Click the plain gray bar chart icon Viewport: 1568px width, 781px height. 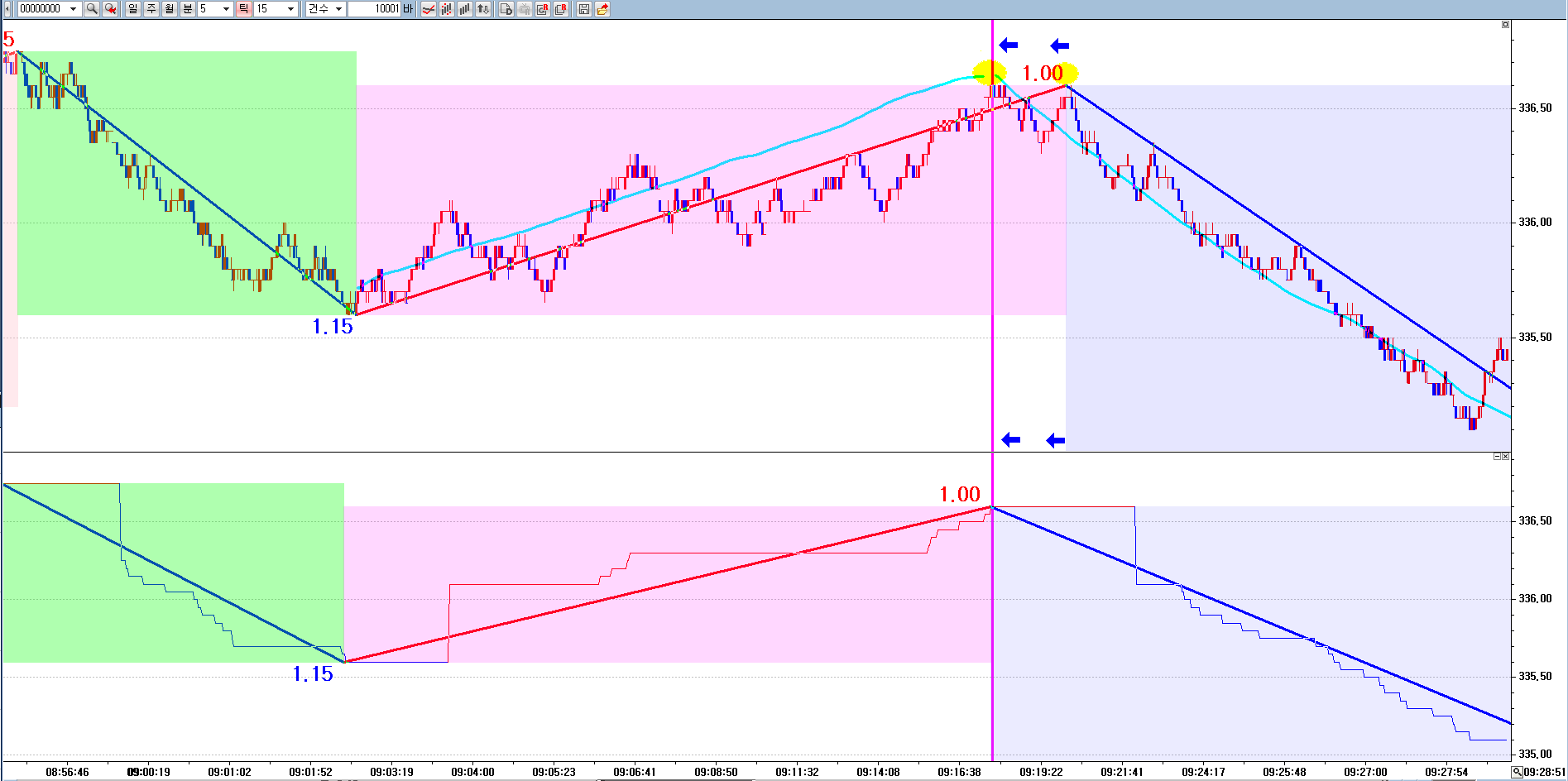pyautogui.click(x=465, y=9)
